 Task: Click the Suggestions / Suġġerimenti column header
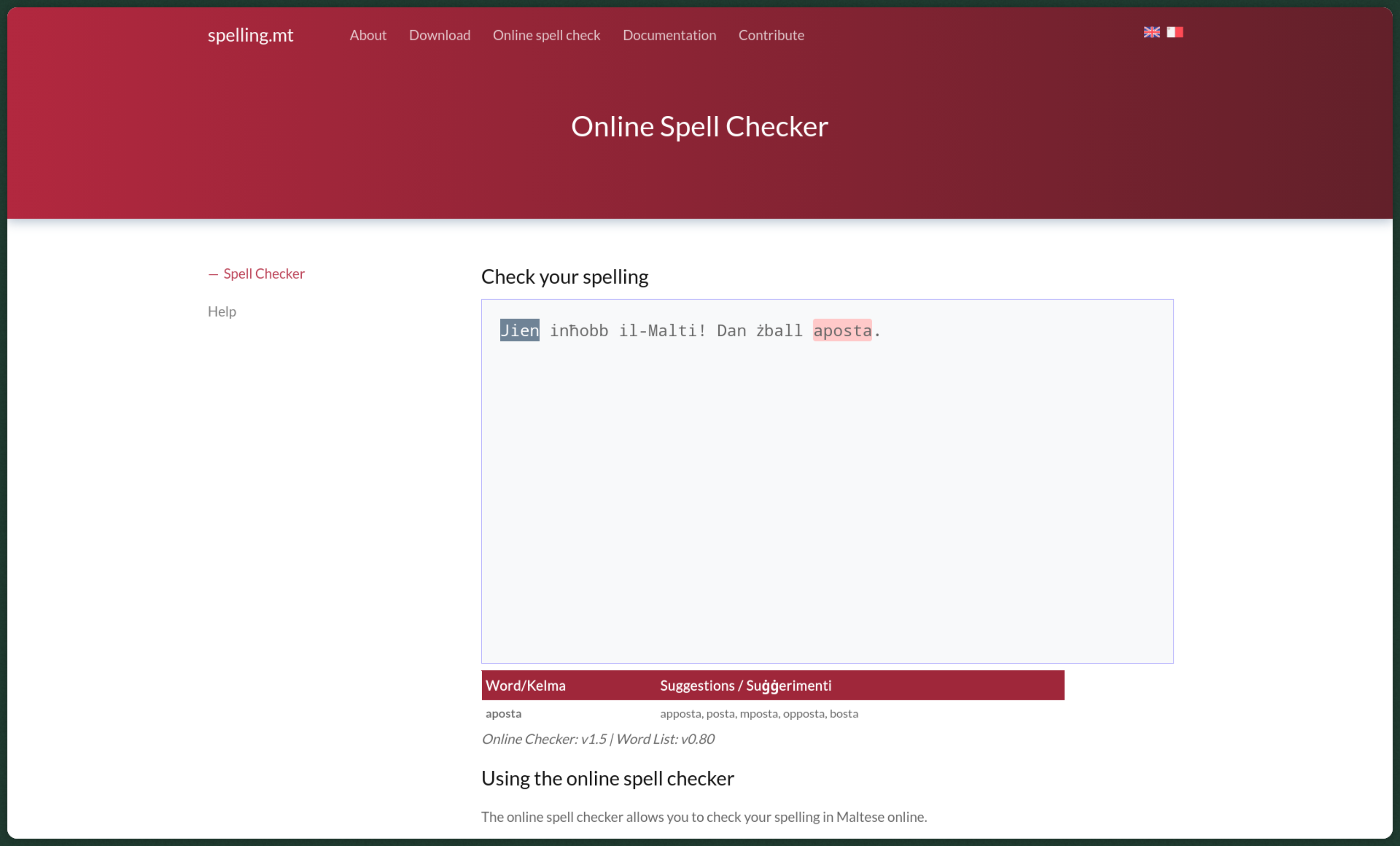point(745,686)
